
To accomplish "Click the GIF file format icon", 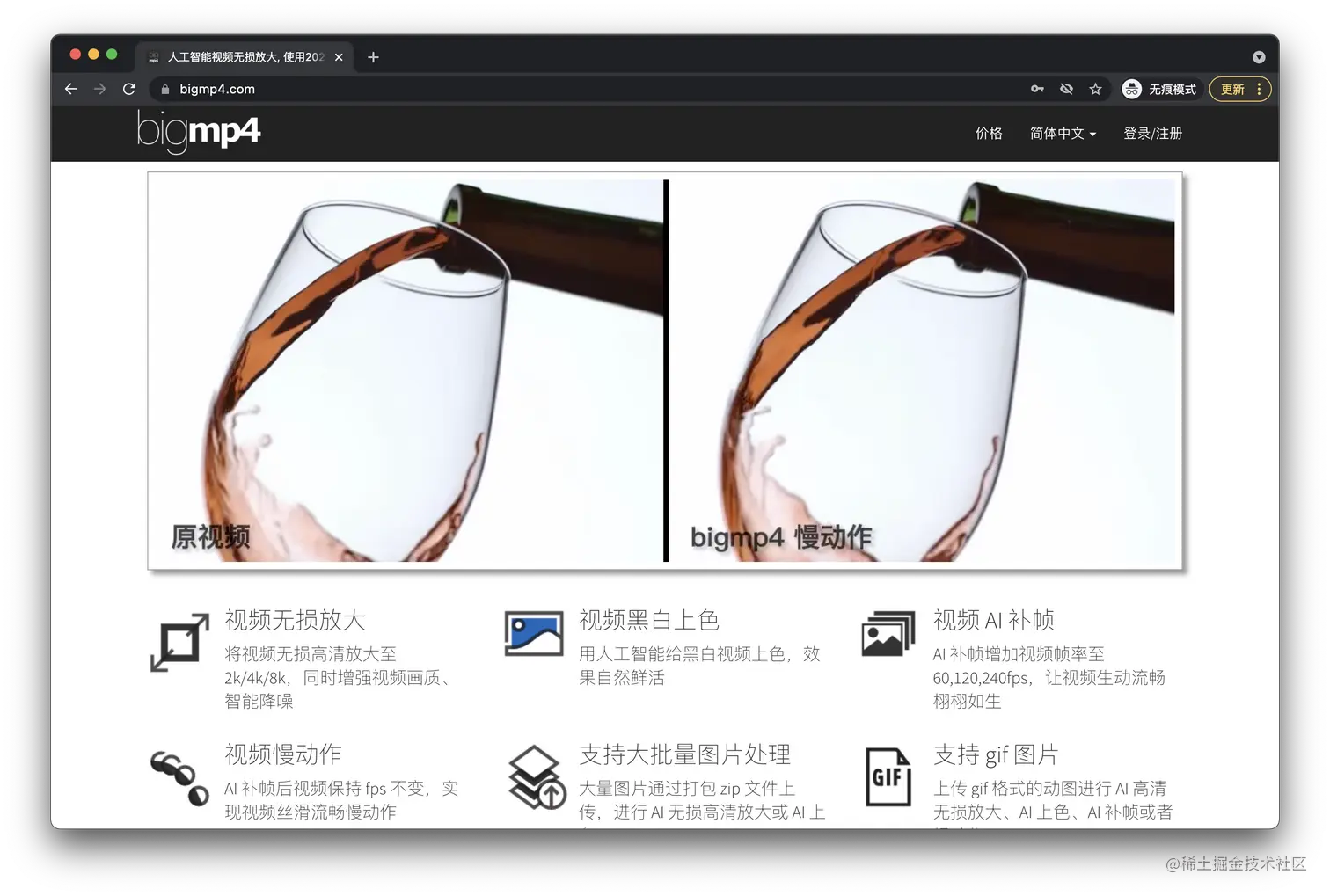I will click(x=888, y=777).
